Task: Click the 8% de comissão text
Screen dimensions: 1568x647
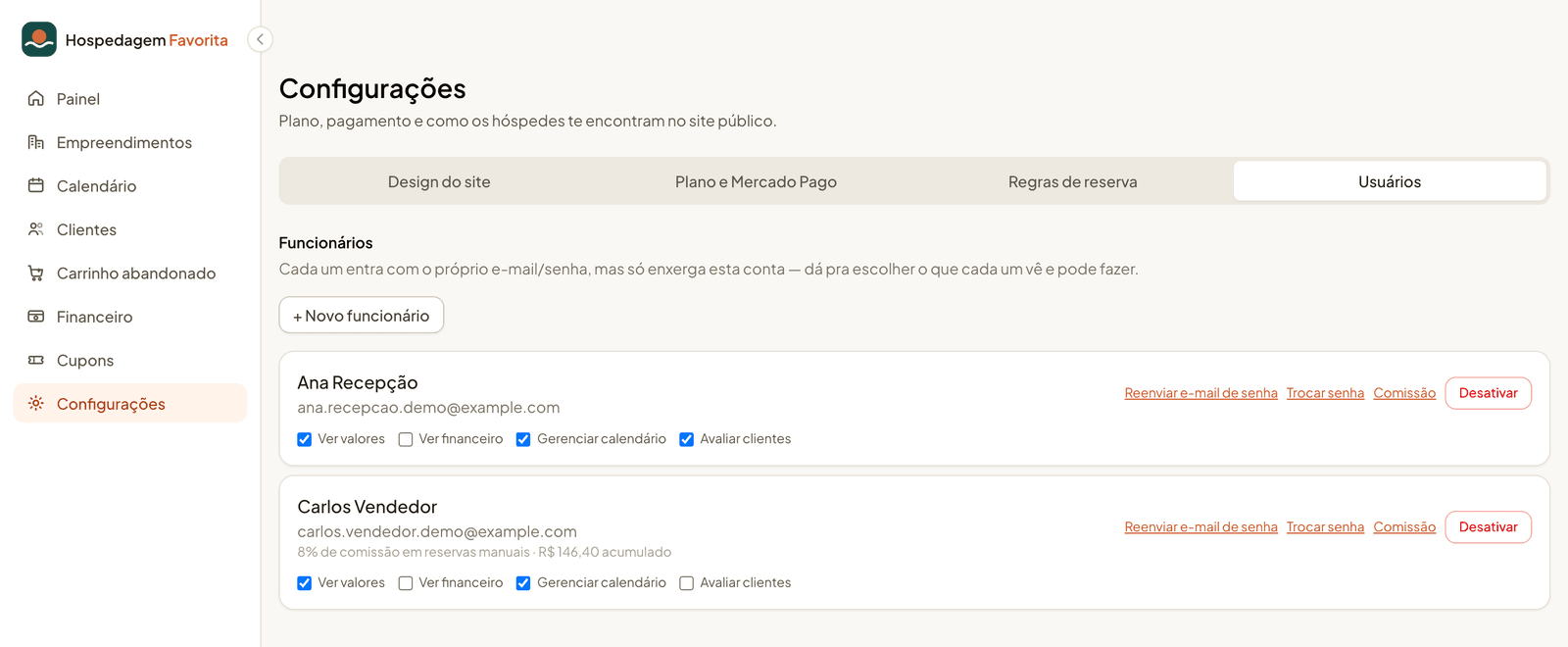Action: 484,552
